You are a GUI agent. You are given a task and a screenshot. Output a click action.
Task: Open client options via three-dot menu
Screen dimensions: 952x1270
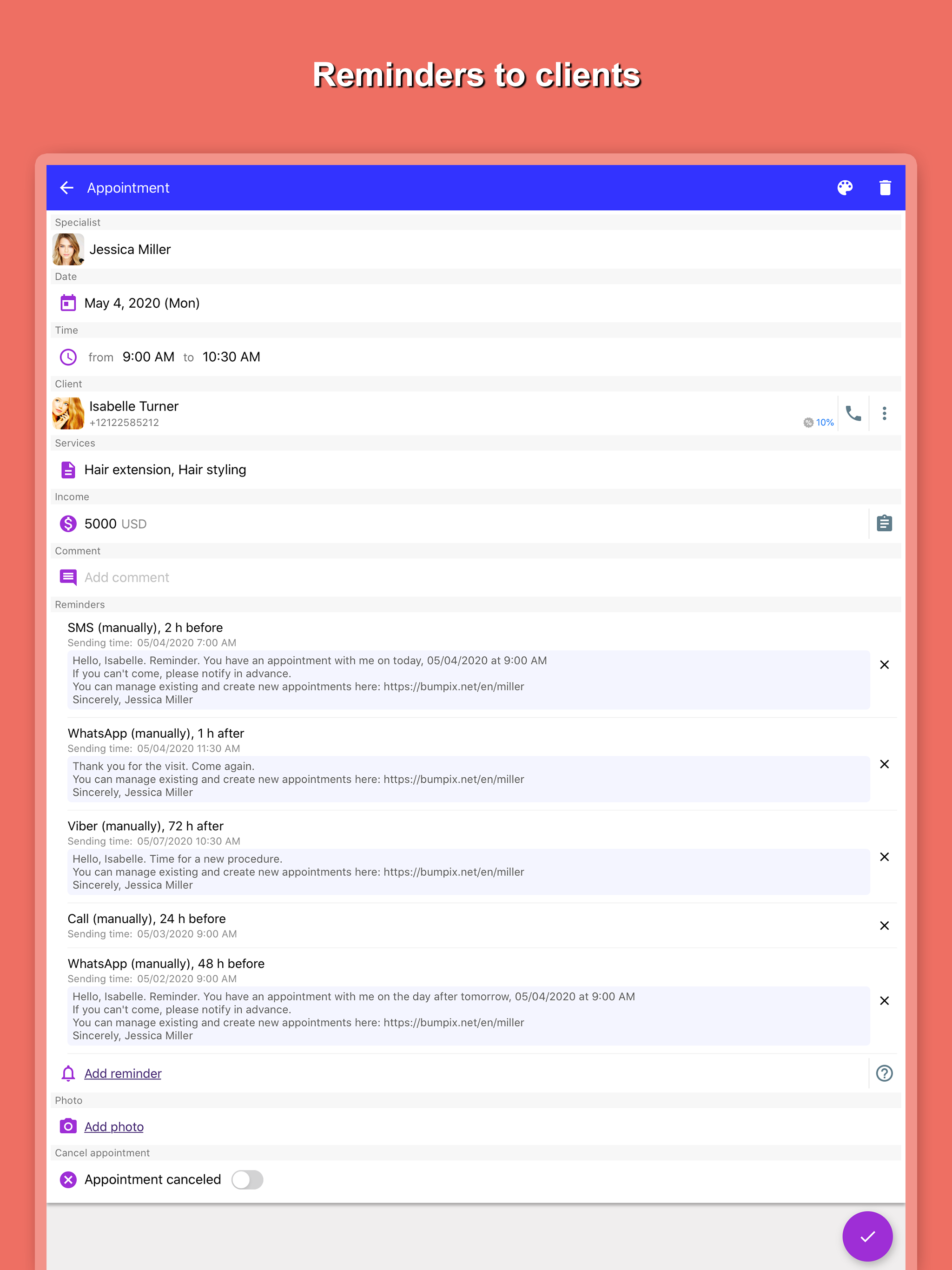point(885,413)
